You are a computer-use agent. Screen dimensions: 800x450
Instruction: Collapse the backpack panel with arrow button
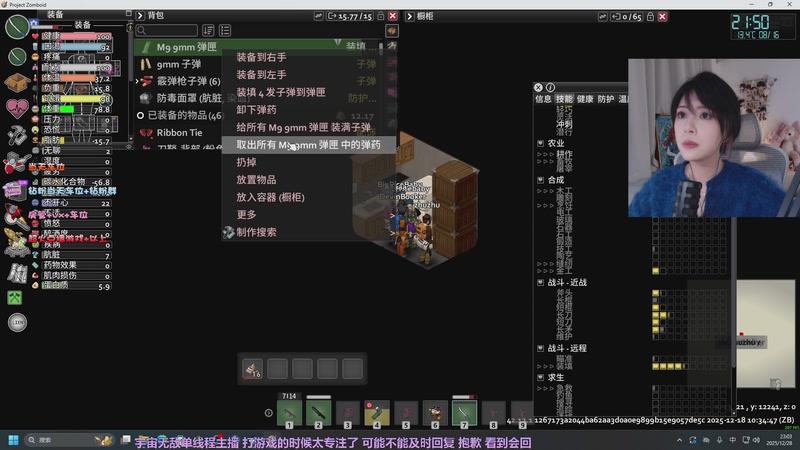tap(140, 16)
